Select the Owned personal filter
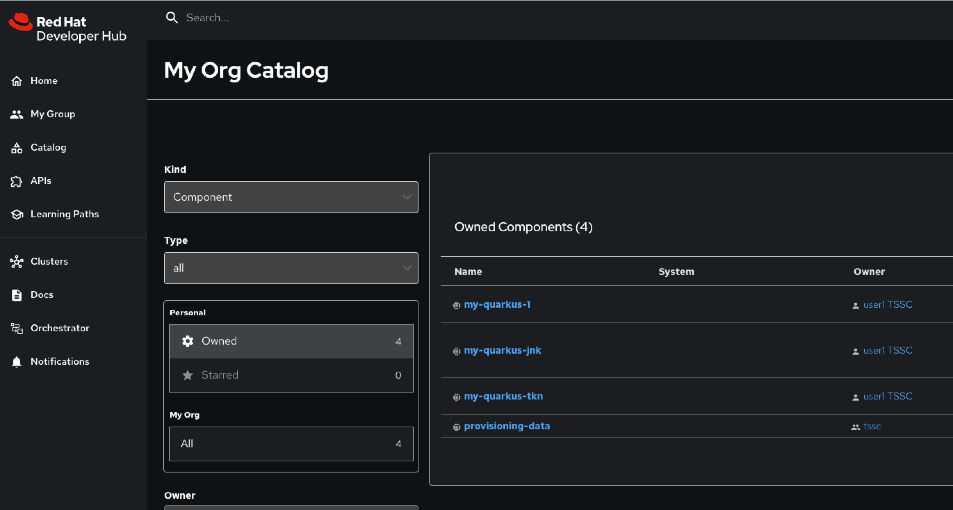The width and height of the screenshot is (953, 510). pyautogui.click(x=291, y=341)
